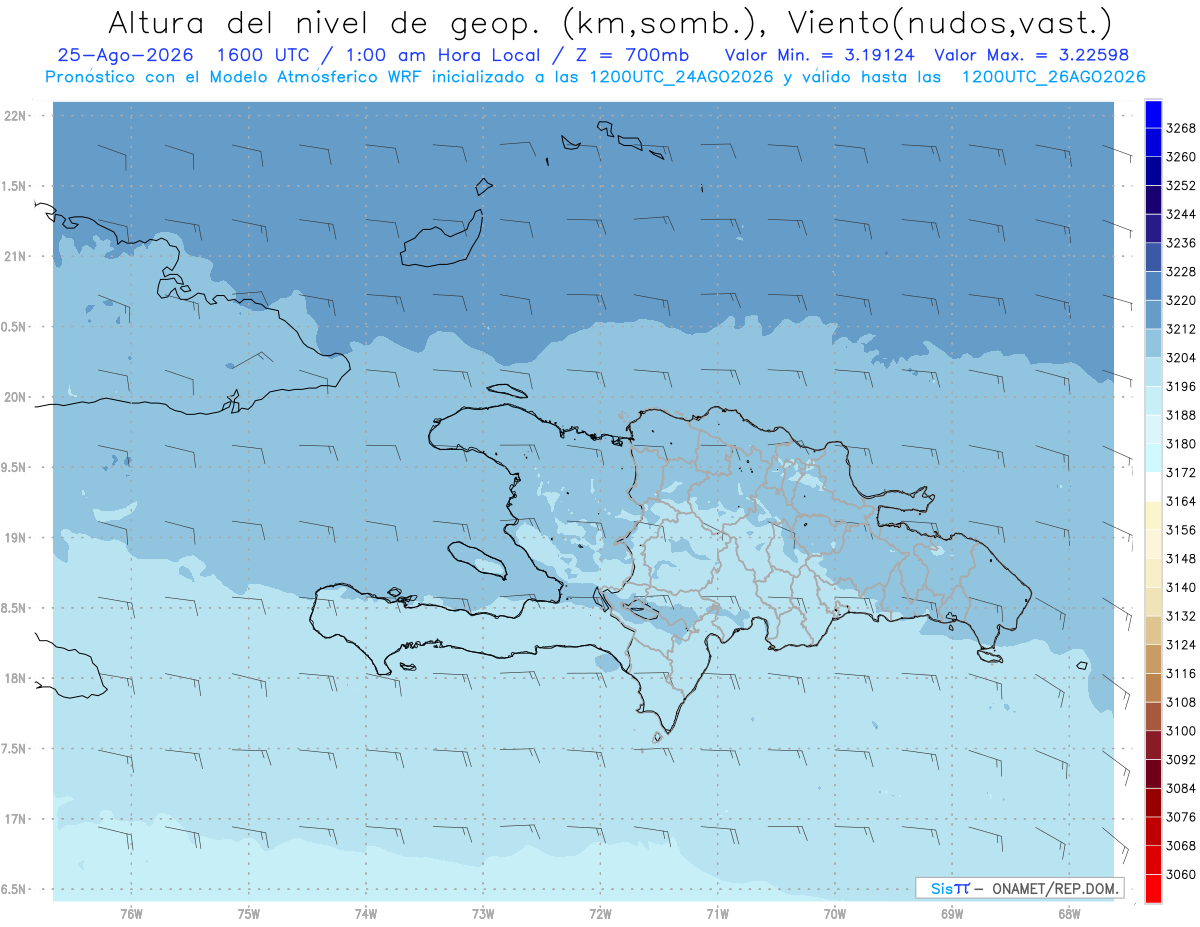Click the legend value '3164'
This screenshot has height=927, width=1200.
1181,501
